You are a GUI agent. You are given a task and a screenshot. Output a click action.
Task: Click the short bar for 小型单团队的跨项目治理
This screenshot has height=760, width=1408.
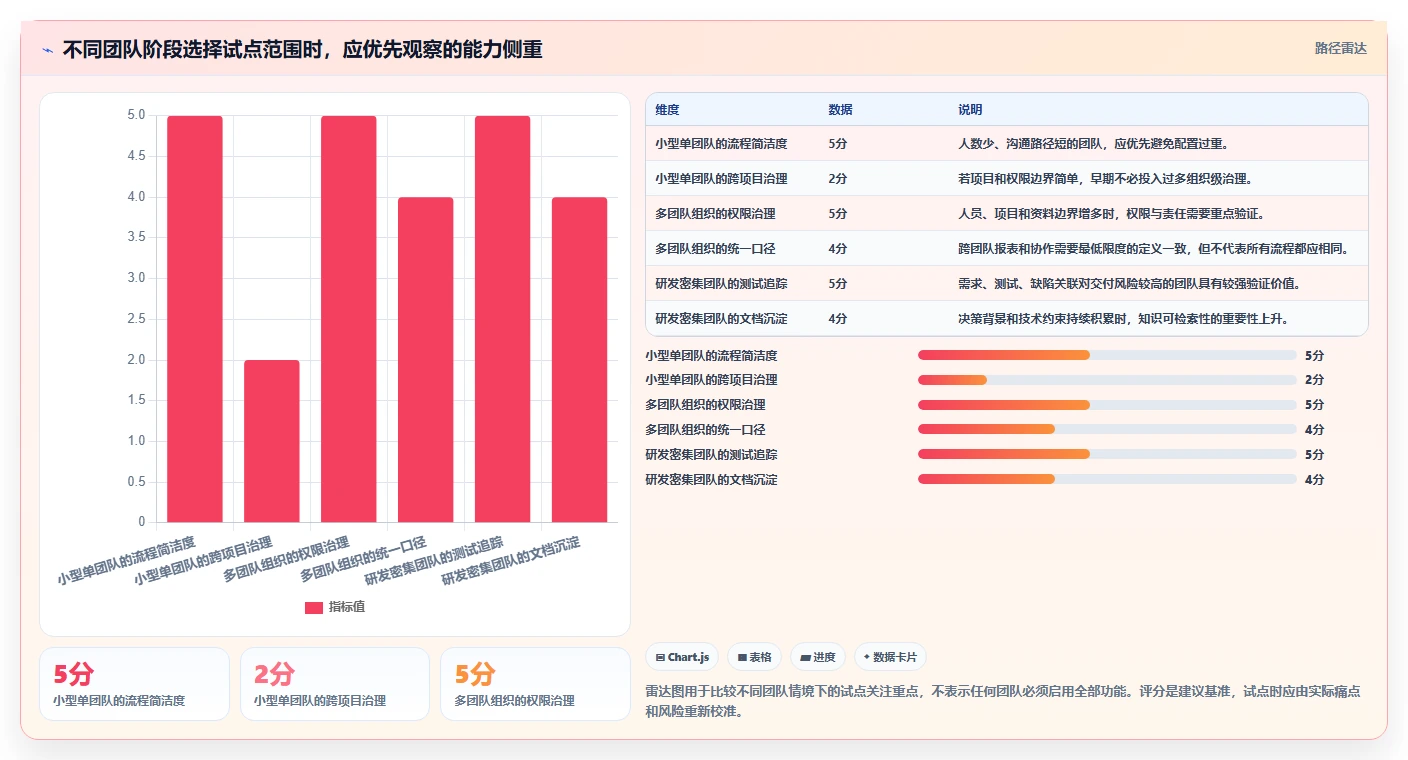tap(272, 441)
